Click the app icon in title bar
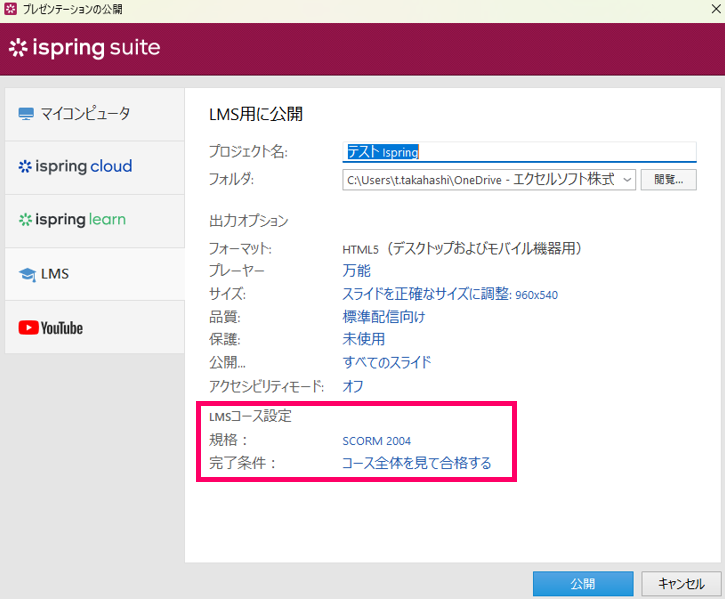The image size is (725, 599). pos(10,9)
